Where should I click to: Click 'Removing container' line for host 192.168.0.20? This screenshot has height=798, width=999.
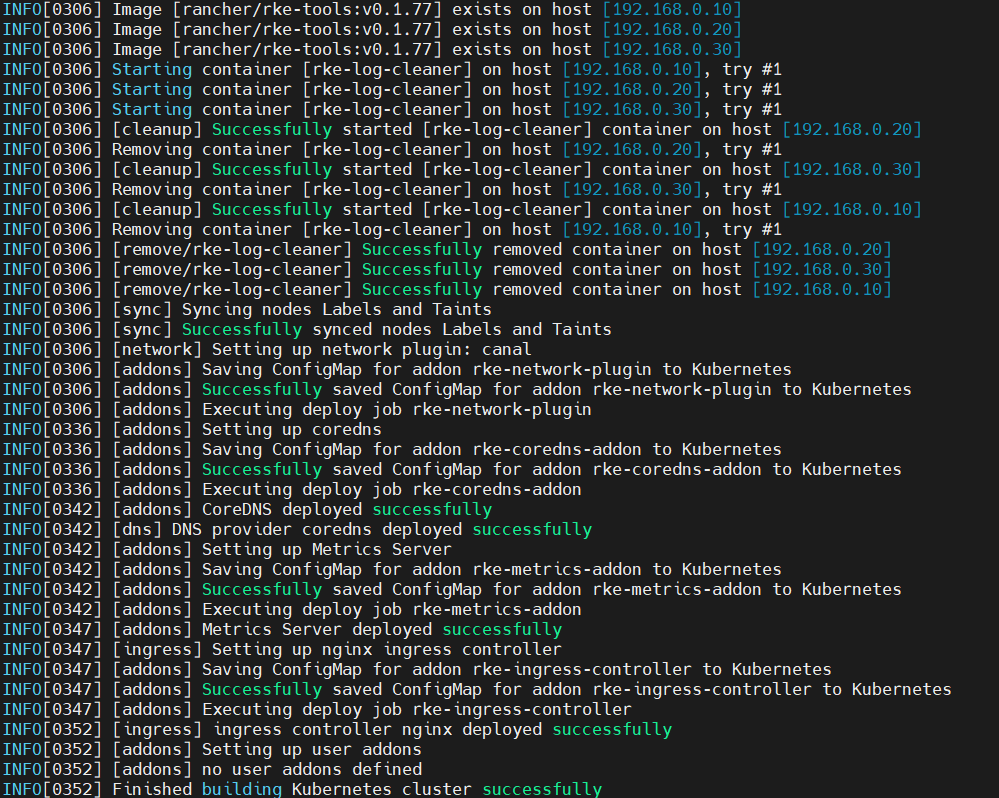(392, 149)
